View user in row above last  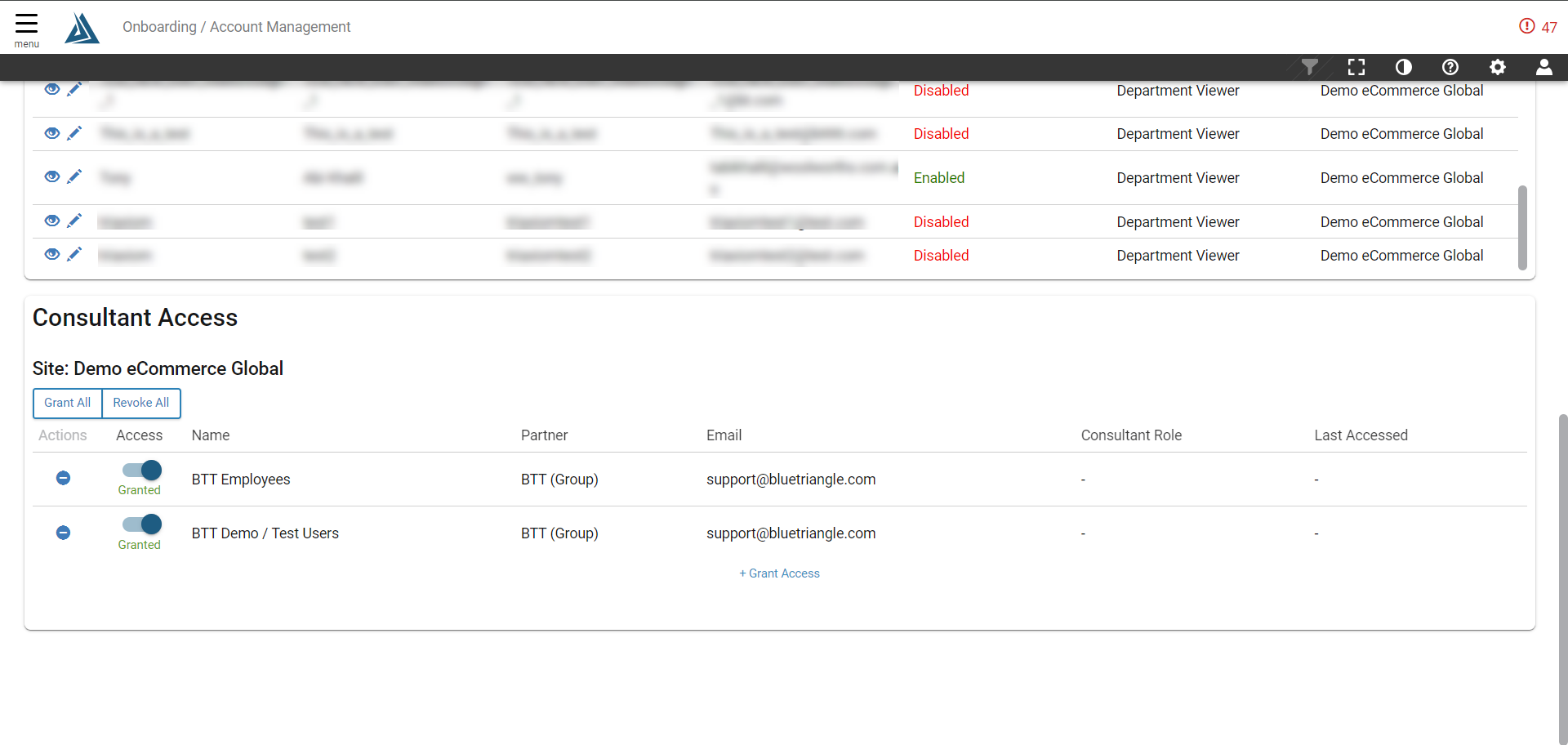(x=52, y=221)
